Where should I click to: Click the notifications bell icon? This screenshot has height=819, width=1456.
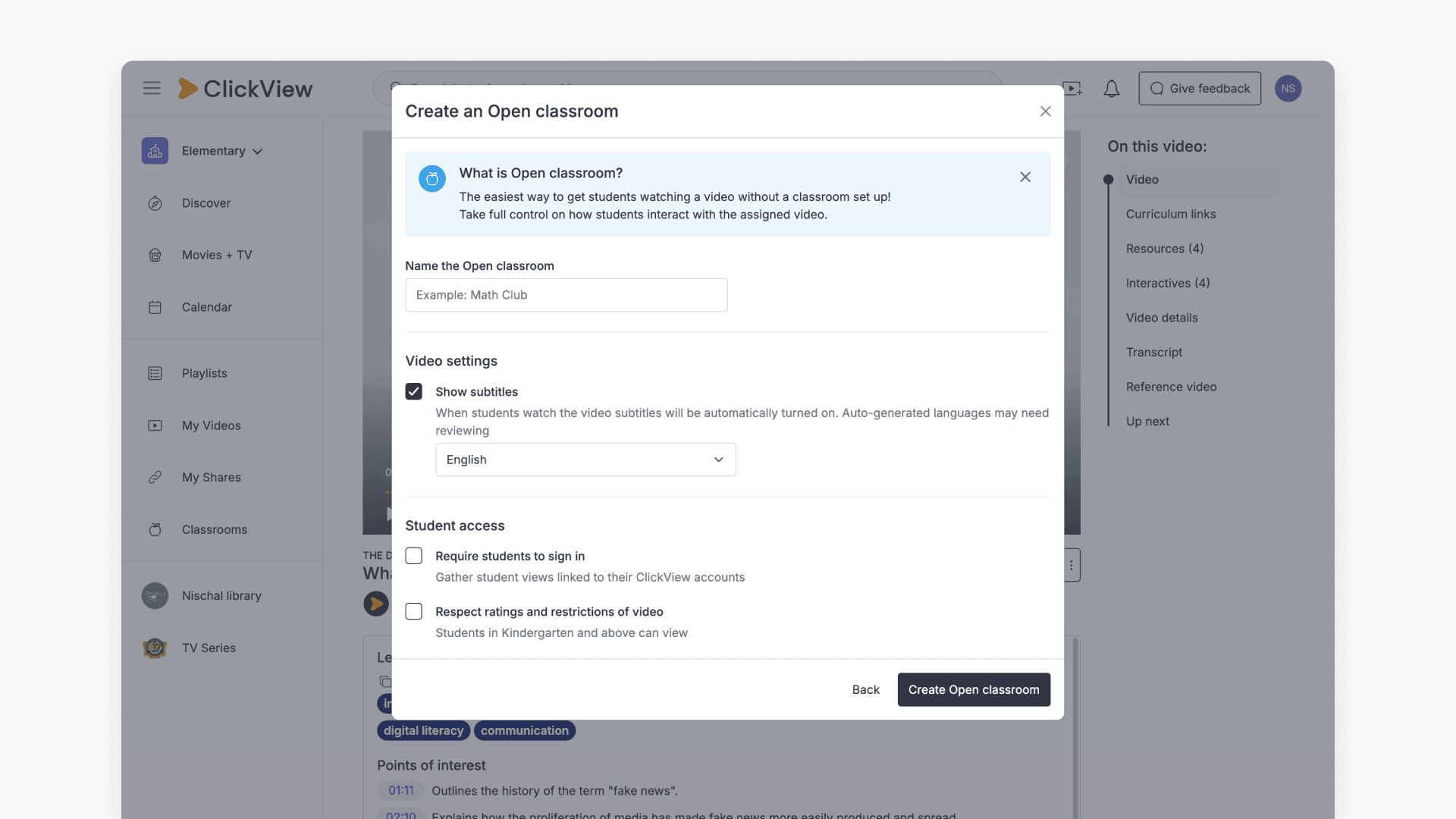[x=1112, y=89]
